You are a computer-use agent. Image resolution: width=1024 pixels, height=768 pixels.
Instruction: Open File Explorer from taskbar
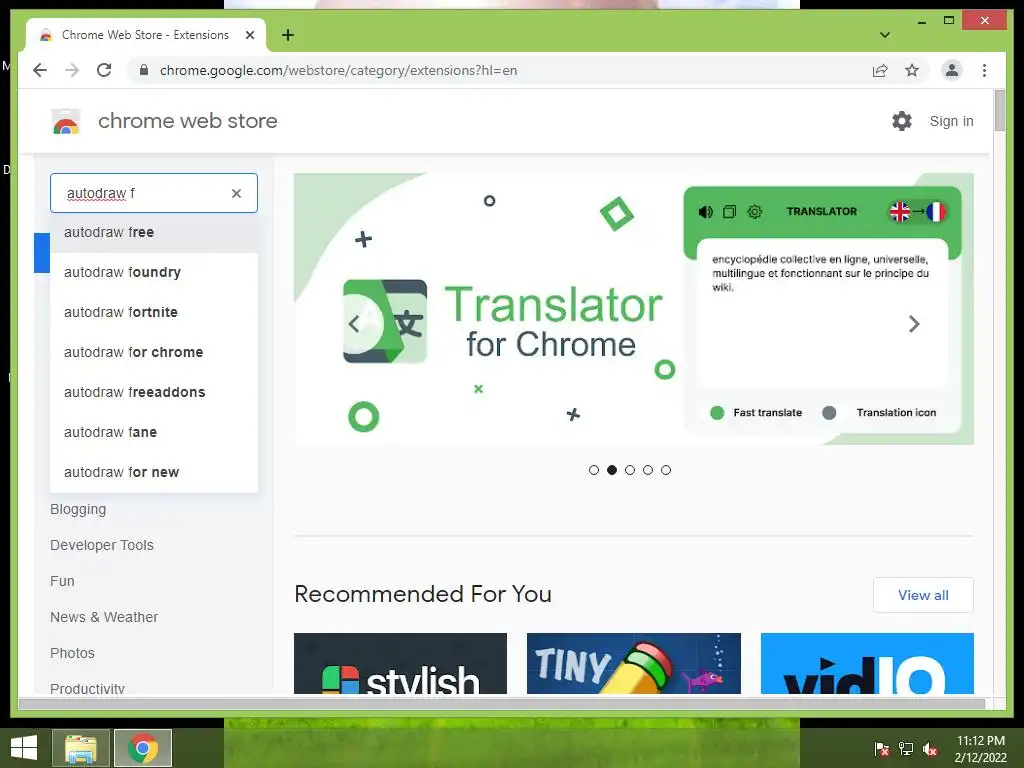pos(81,748)
